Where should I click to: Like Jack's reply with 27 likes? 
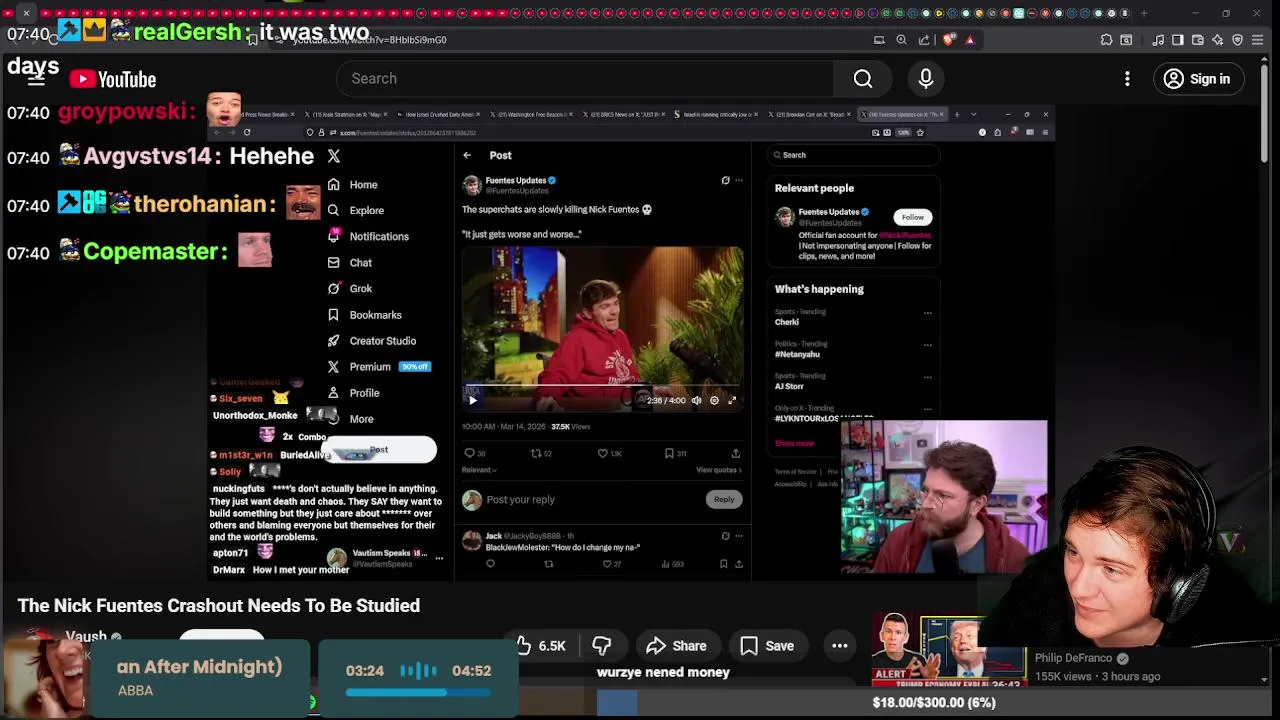click(x=612, y=564)
